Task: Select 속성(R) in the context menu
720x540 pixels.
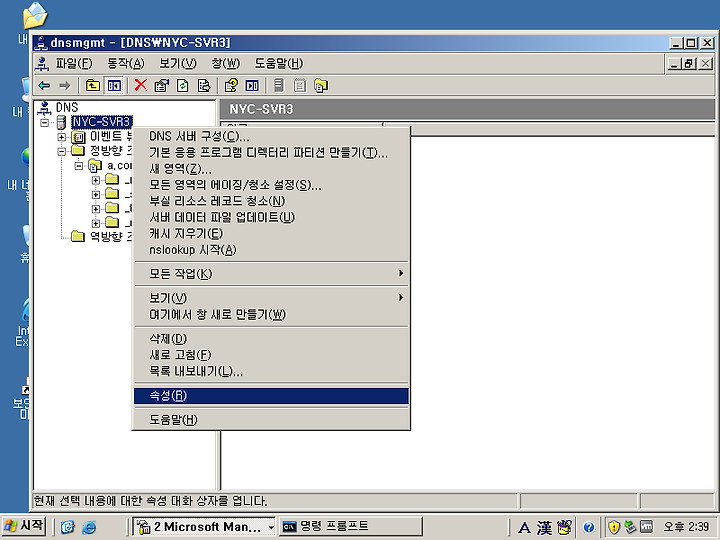Action: (x=271, y=396)
